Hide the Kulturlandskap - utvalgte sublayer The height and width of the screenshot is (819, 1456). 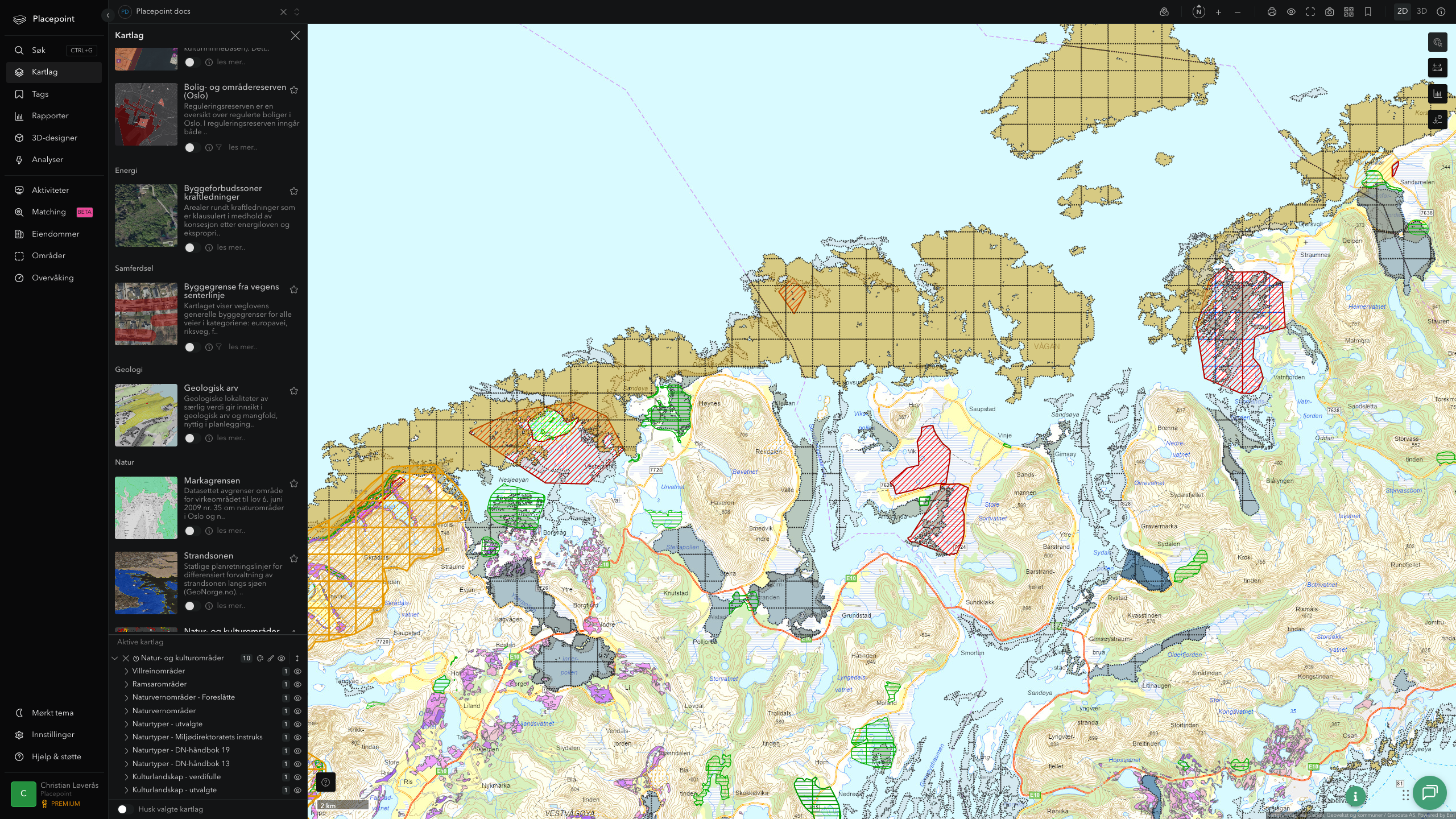pos(297,791)
